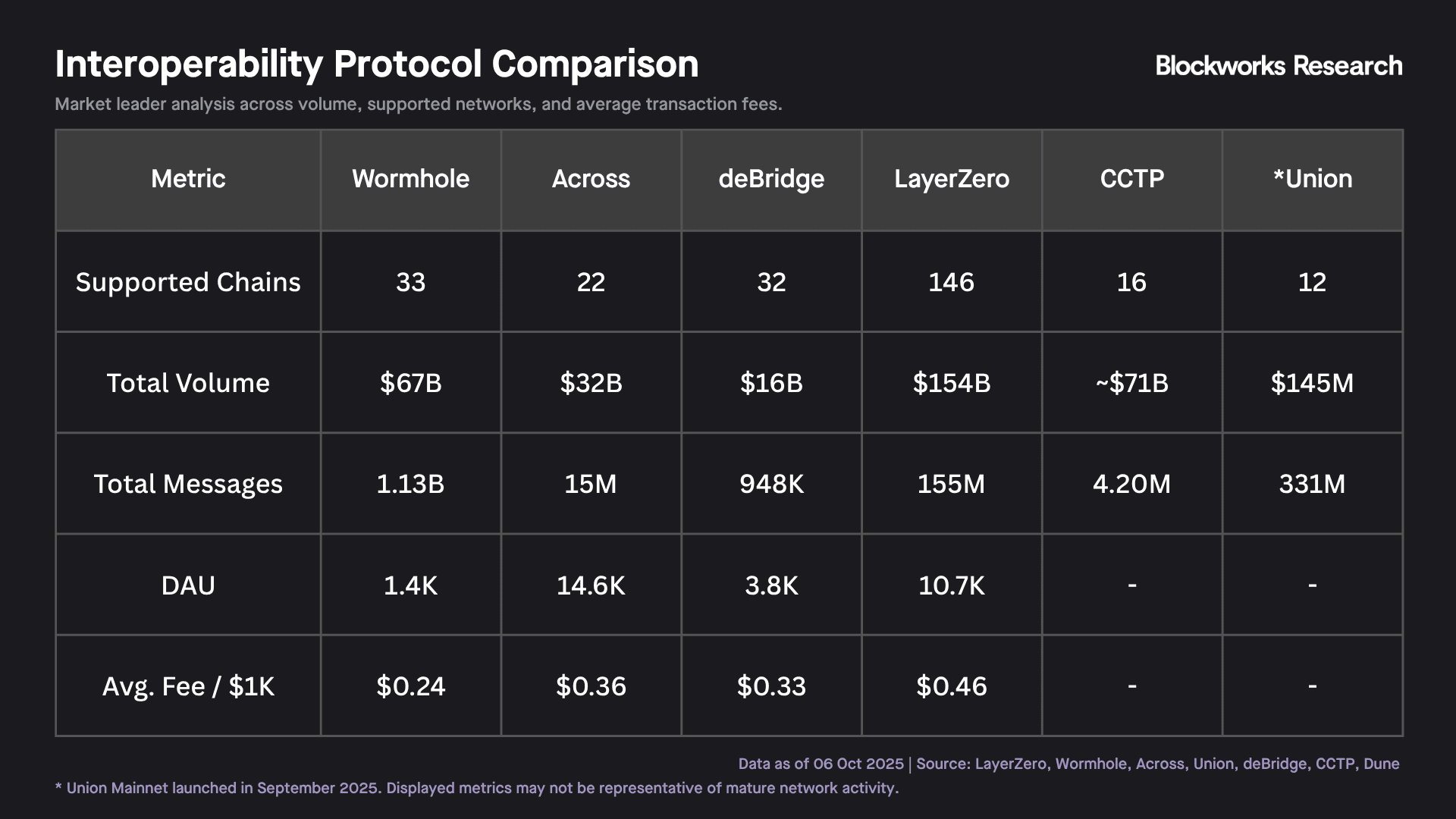Select the DAU row label
This screenshot has height=819, width=1456.
click(x=188, y=585)
